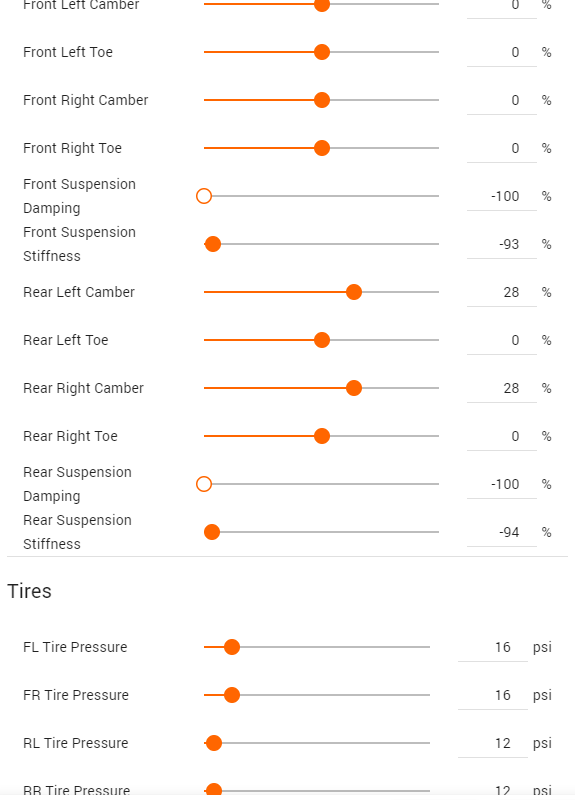
Task: Click the RL Tire Pressure psi field
Action: [493, 743]
